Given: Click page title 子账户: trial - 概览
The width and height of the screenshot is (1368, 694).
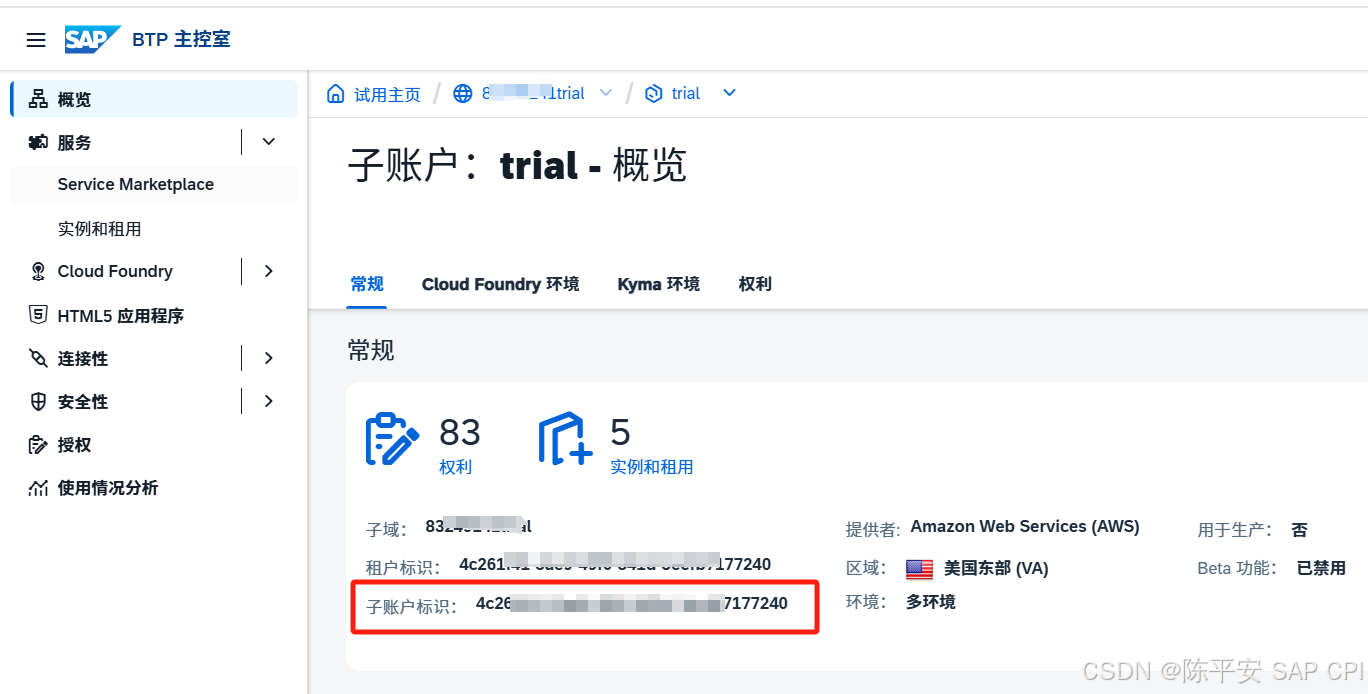Looking at the screenshot, I should pos(518,166).
